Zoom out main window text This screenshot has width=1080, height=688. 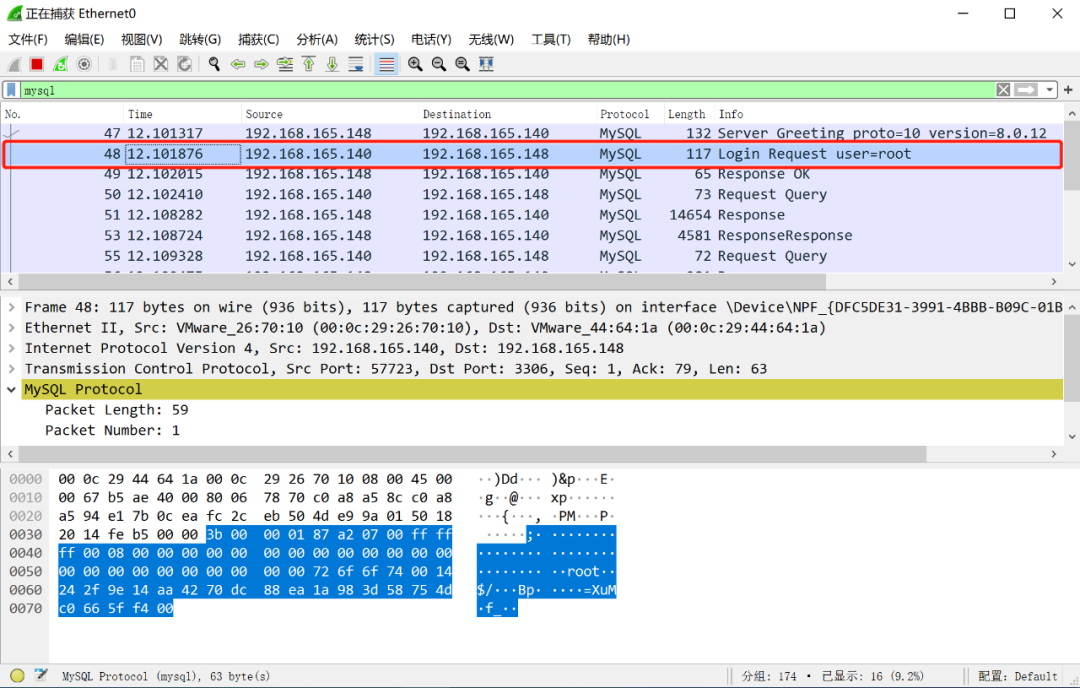click(439, 64)
